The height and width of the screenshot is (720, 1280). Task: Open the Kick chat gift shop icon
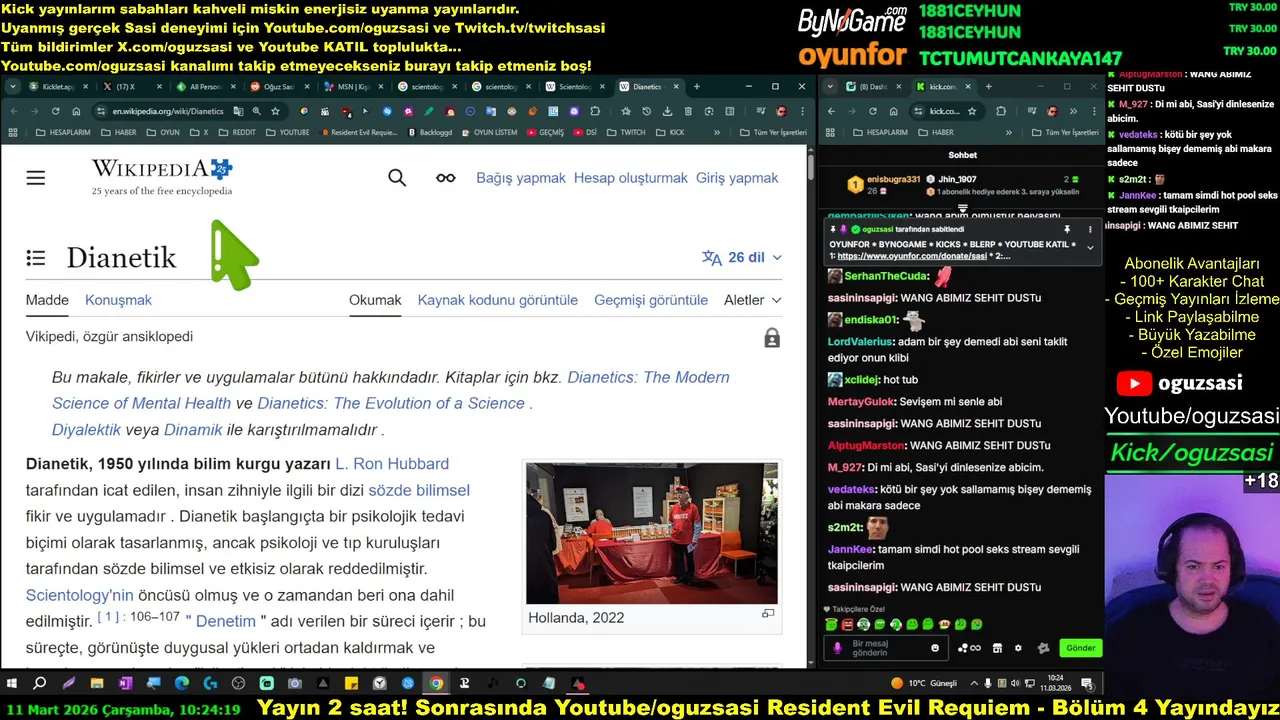tap(997, 648)
